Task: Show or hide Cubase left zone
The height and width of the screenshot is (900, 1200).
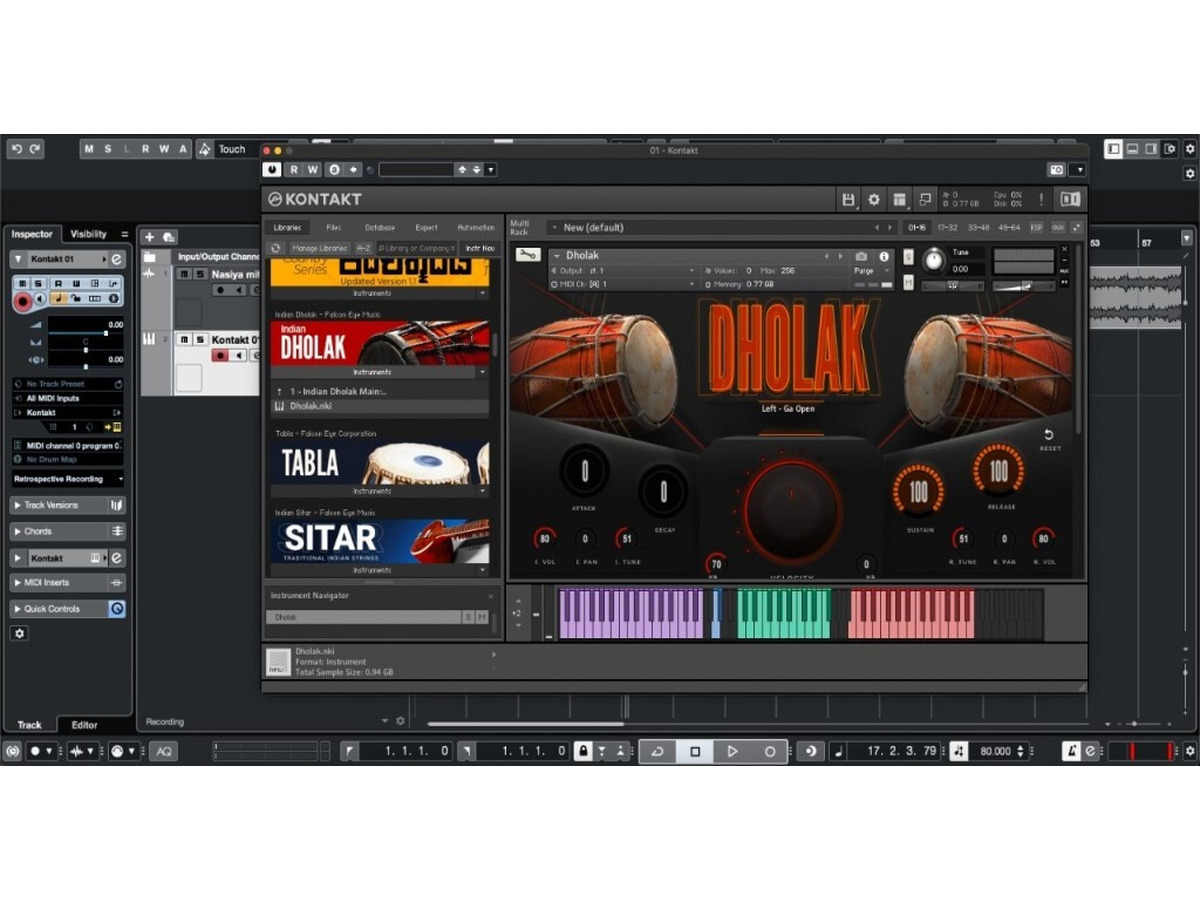Action: click(x=1113, y=149)
